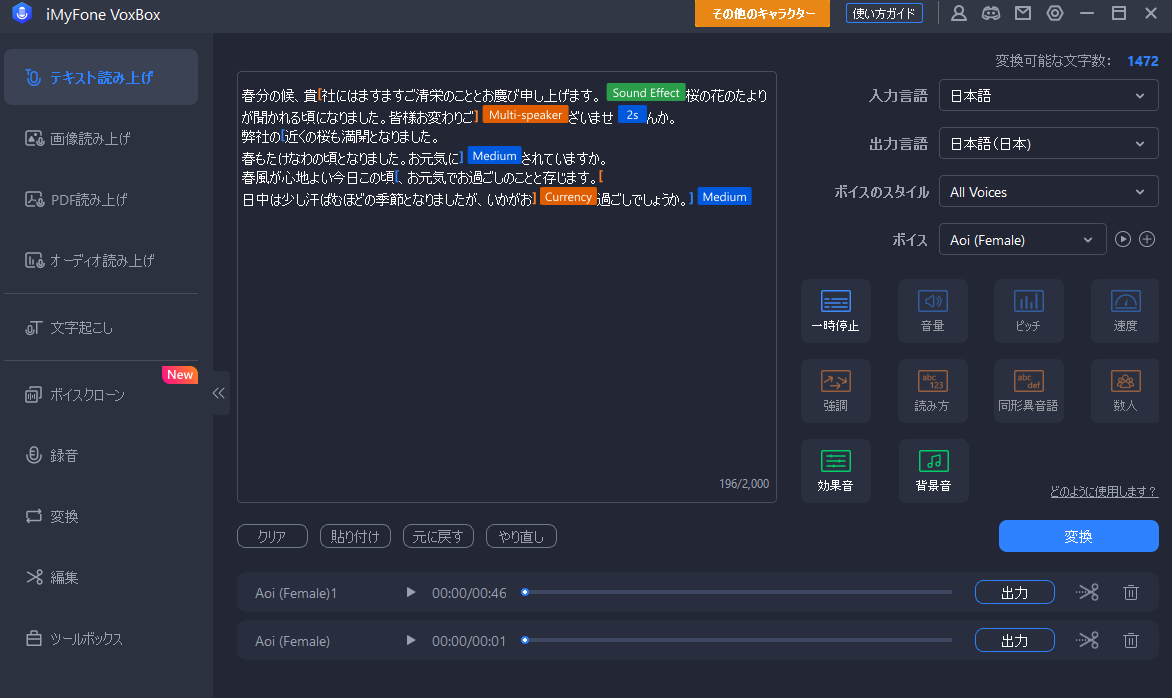Delete the Aoi (Female) 00:01 audio
Image resolution: width=1172 pixels, height=698 pixels.
pos(1131,640)
